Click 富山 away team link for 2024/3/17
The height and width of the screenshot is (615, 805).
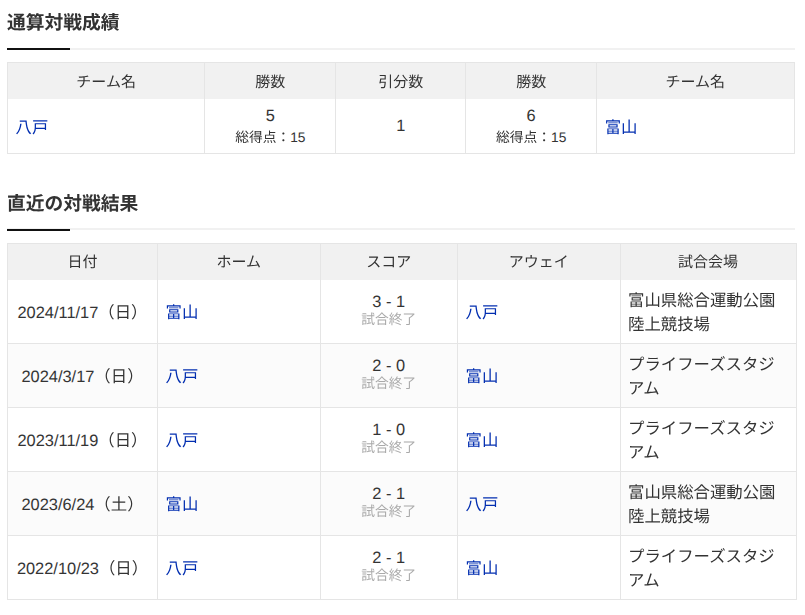click(482, 376)
